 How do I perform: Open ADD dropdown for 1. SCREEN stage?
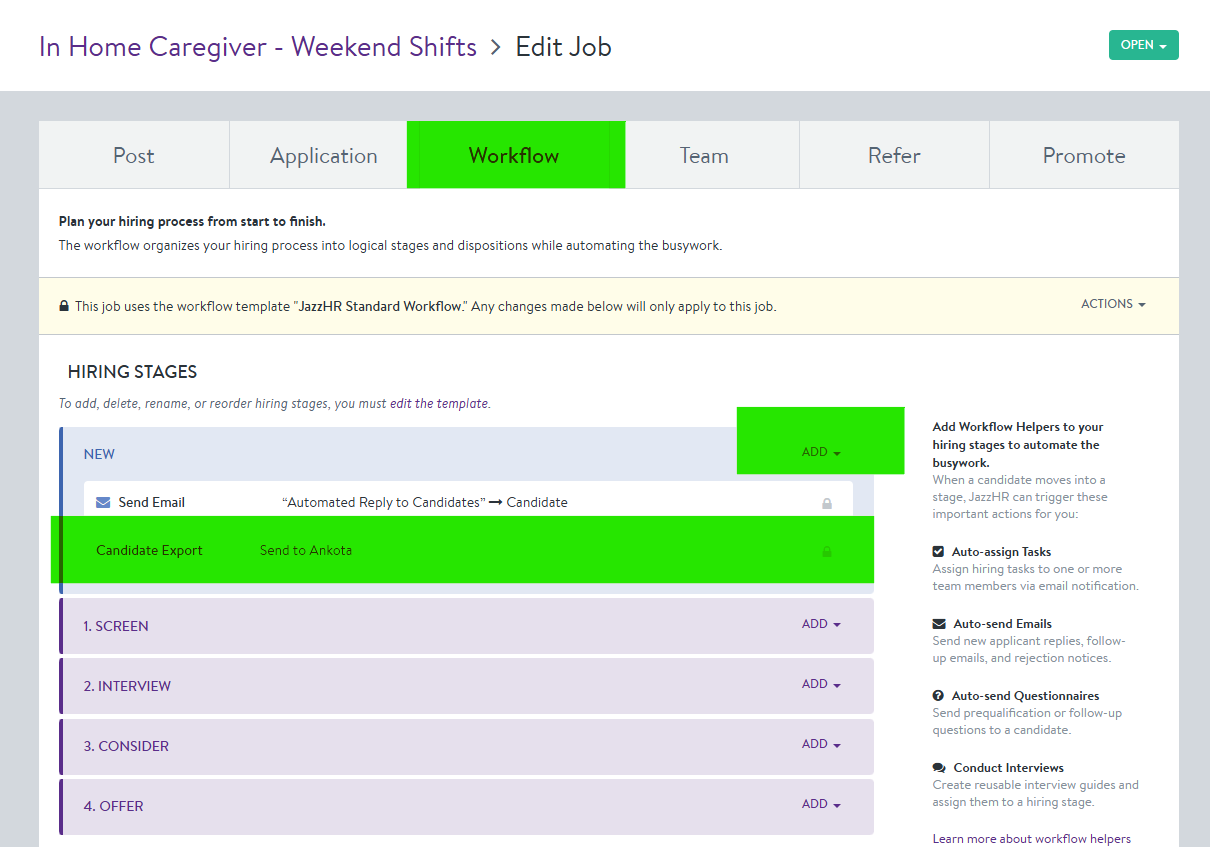(821, 624)
